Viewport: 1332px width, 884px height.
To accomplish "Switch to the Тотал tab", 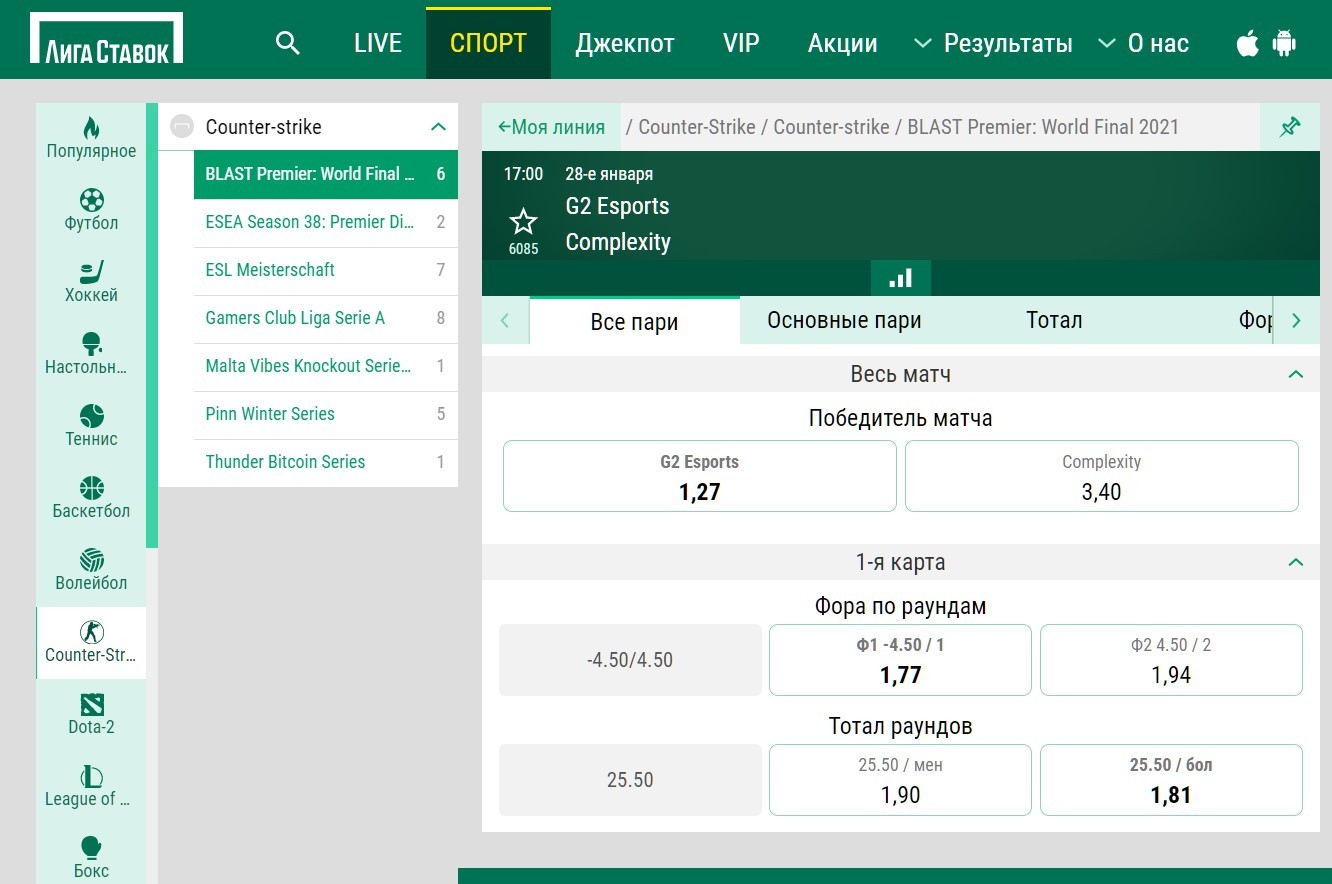I will 1054,320.
